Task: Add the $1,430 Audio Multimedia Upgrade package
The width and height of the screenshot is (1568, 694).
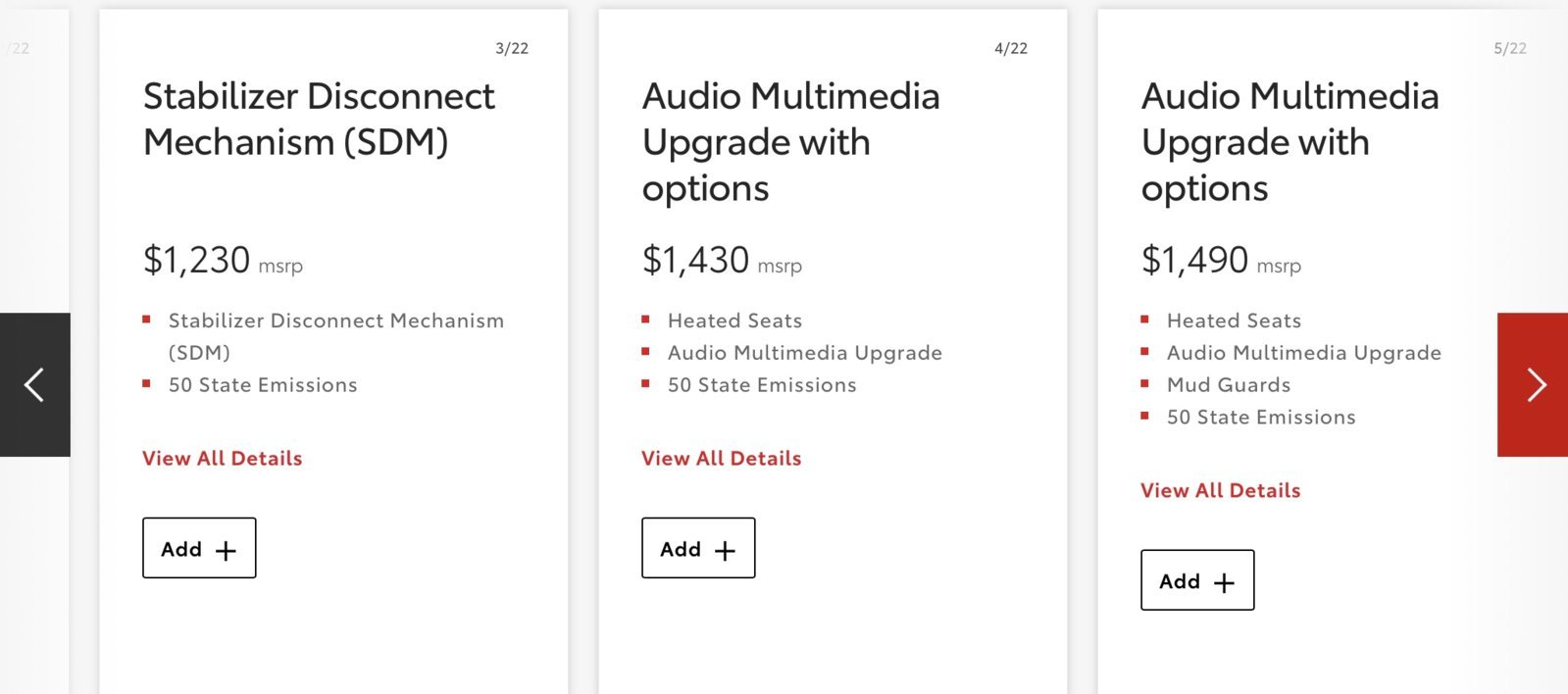Action: (x=698, y=548)
